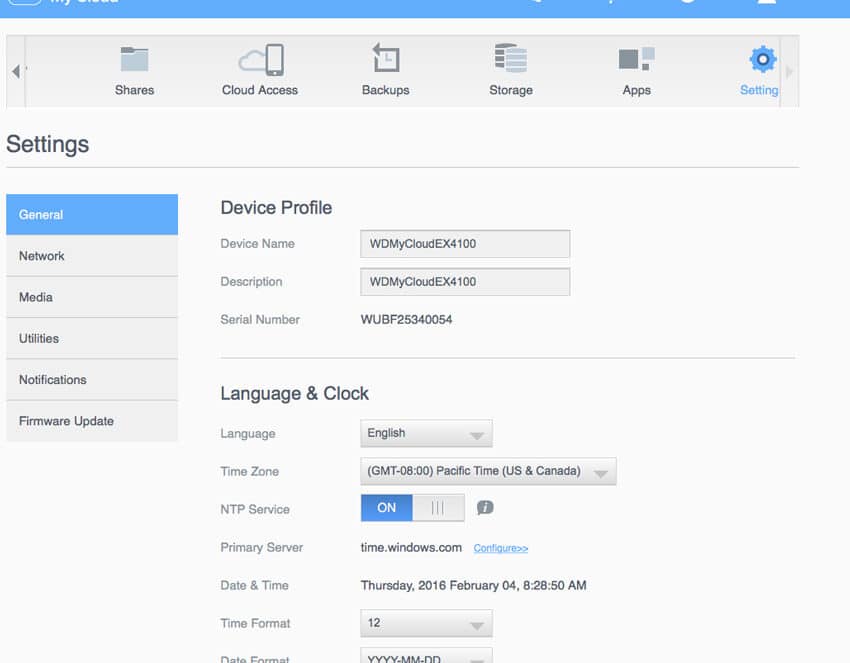This screenshot has height=663, width=850.
Task: Switch to the Media settings tab
Action: point(92,297)
